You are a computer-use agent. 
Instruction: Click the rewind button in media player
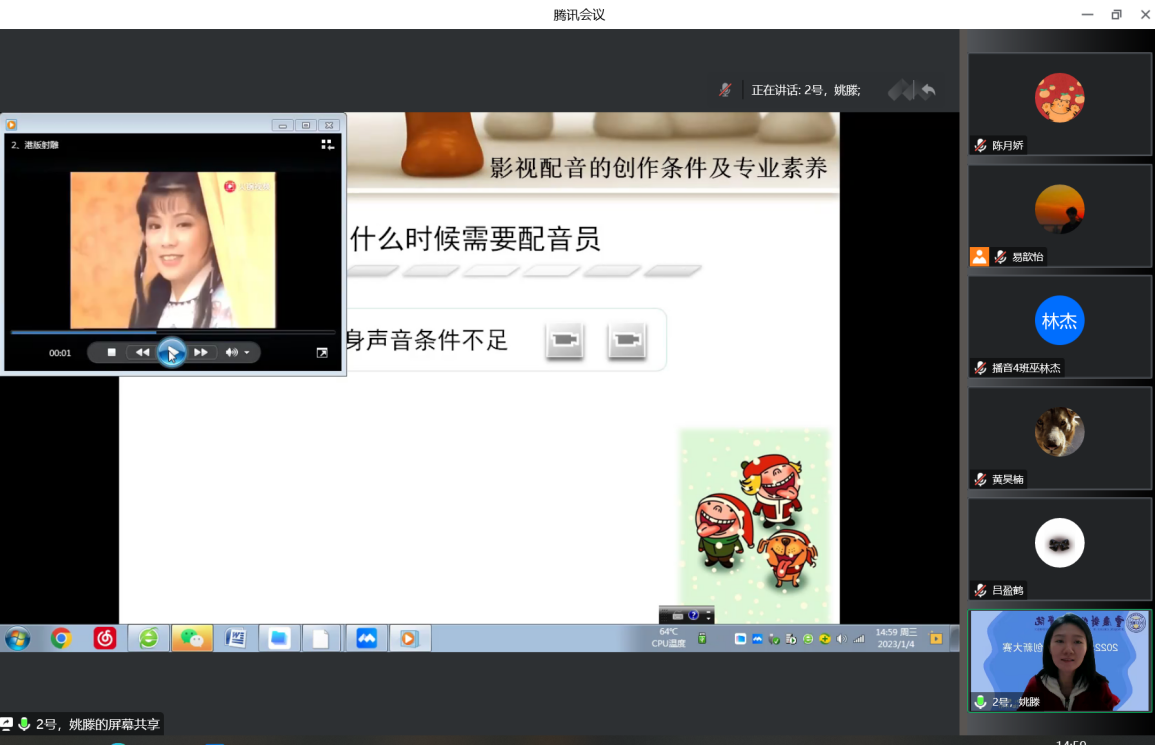pos(142,352)
